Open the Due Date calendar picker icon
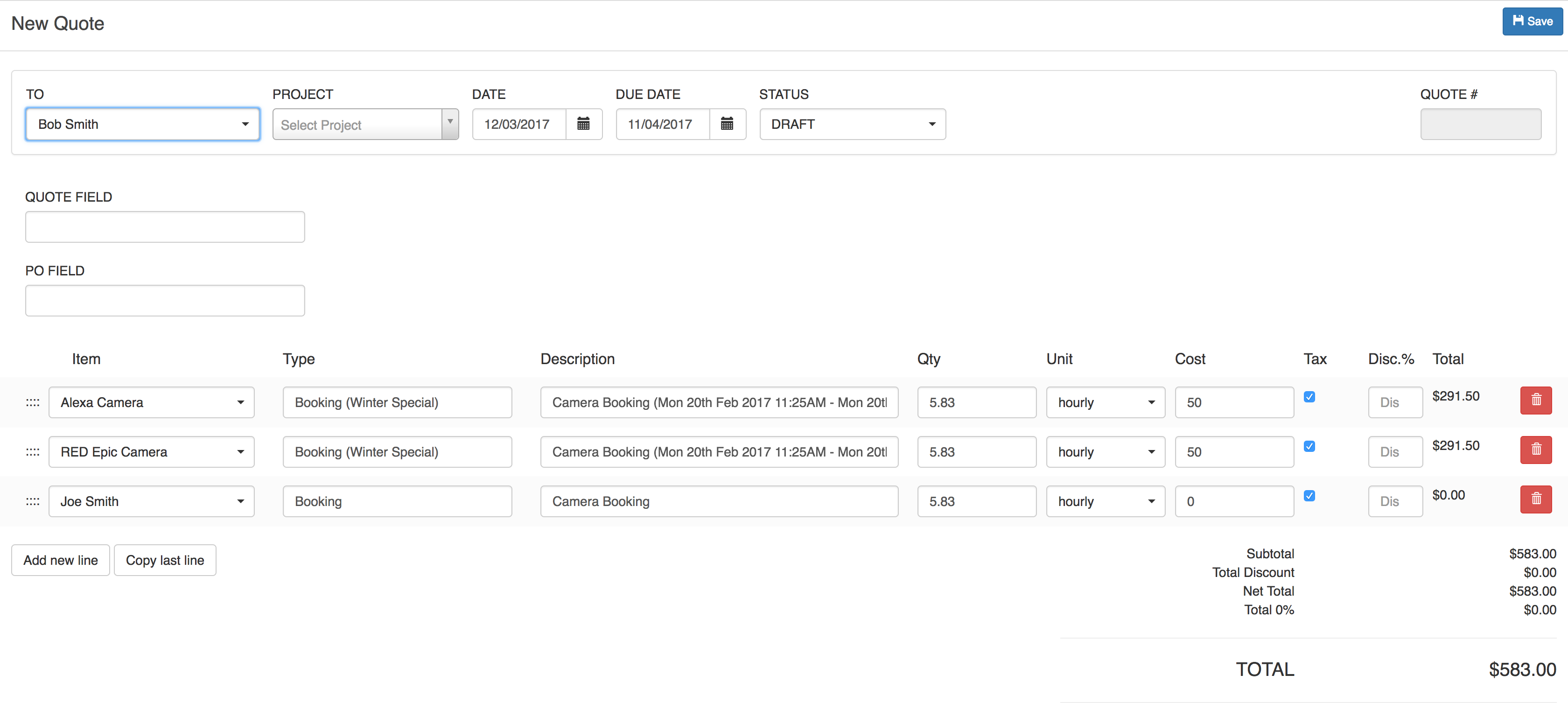Image resolution: width=1568 pixels, height=703 pixels. pos(727,124)
